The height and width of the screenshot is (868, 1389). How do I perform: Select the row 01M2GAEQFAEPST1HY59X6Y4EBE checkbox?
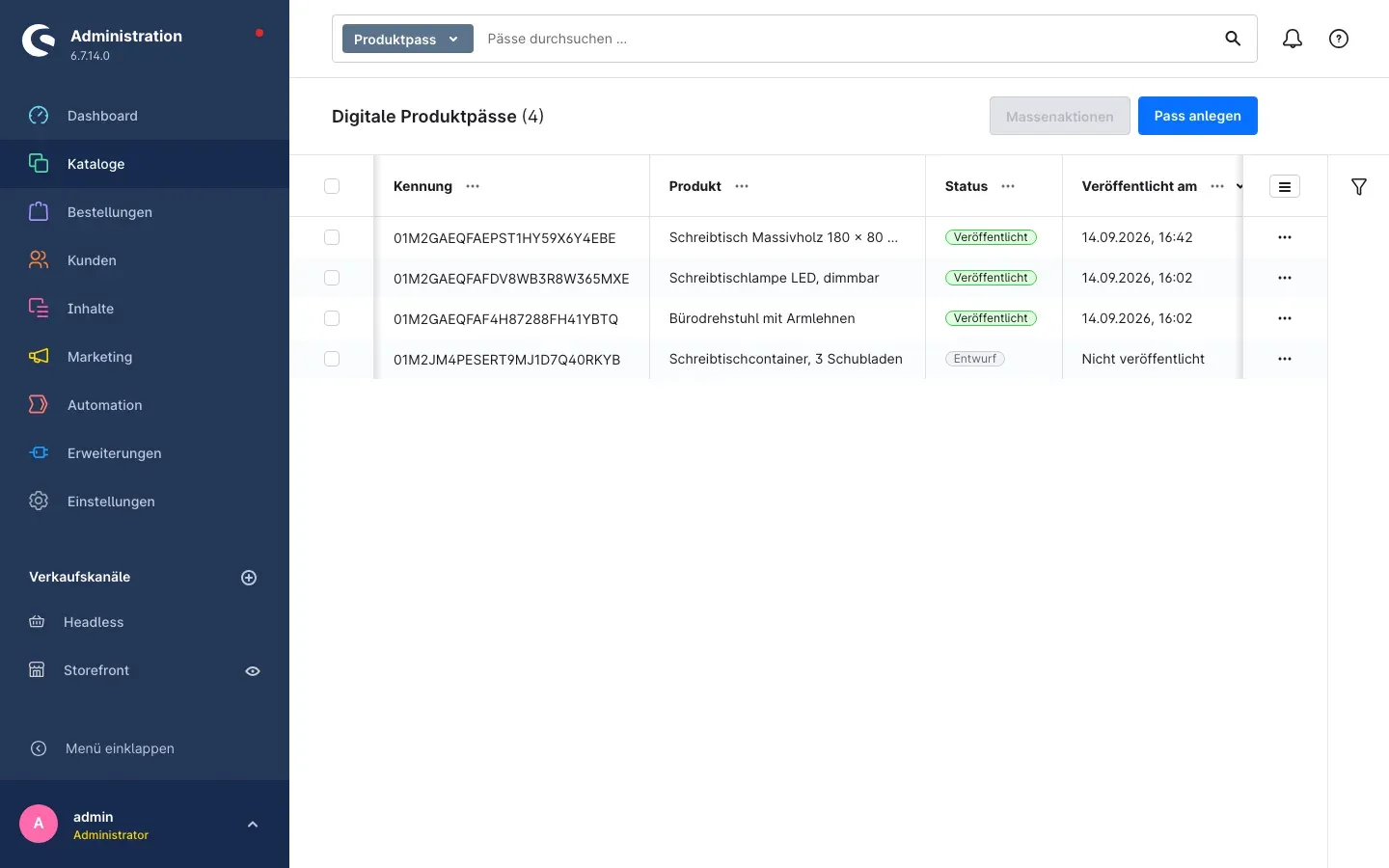(332, 237)
